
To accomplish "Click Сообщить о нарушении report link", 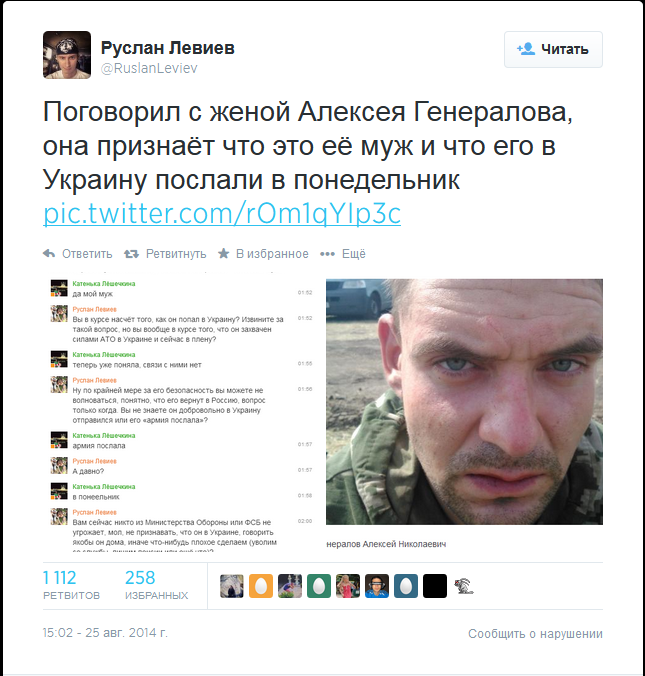I will click(535, 634).
